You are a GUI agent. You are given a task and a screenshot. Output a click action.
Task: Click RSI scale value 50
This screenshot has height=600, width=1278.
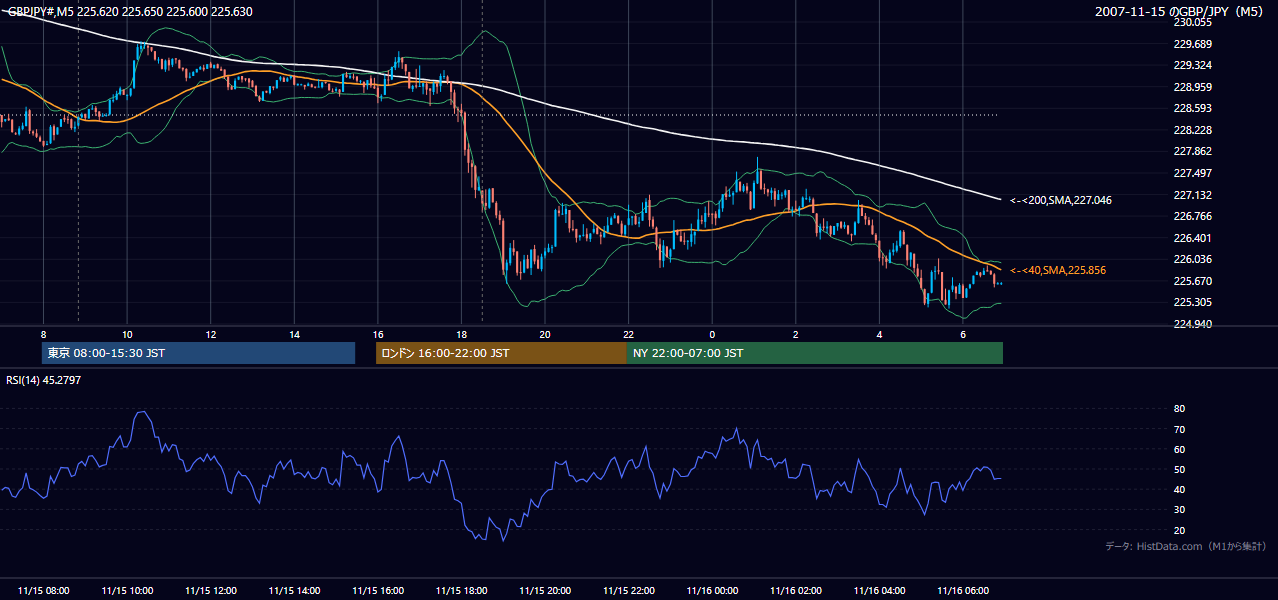[1180, 469]
